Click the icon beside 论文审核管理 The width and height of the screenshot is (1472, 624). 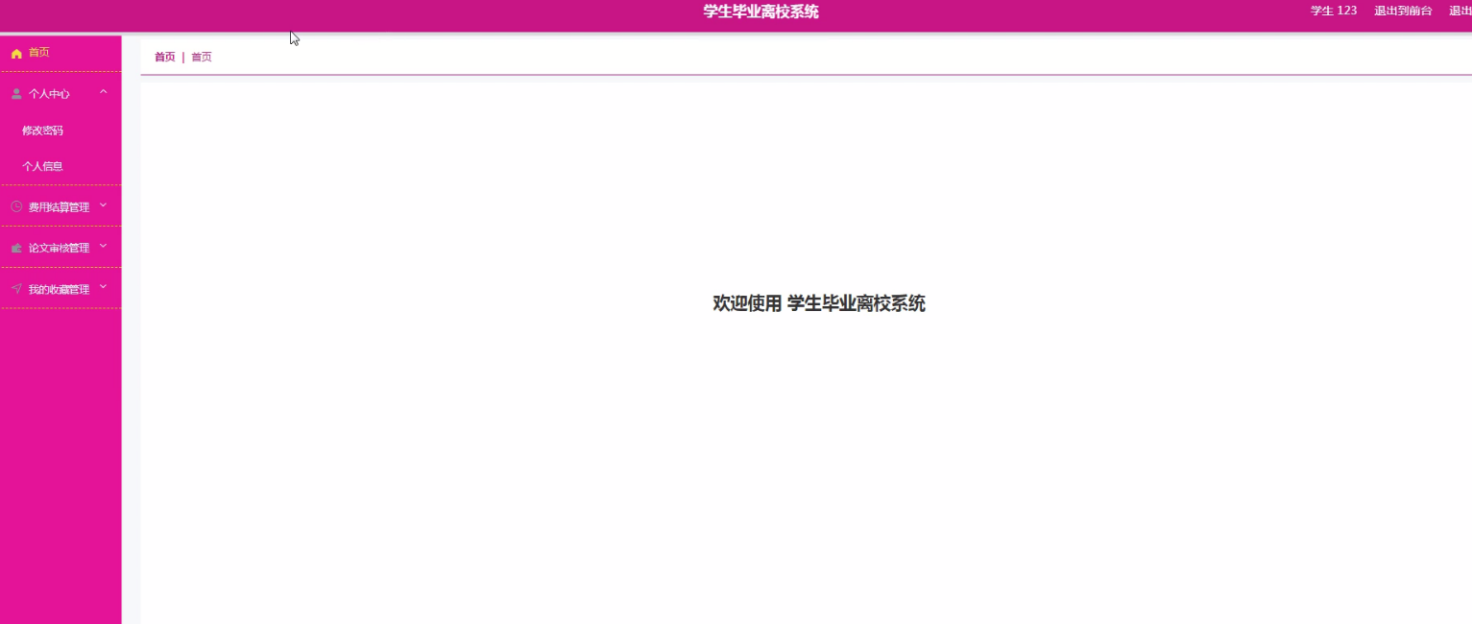coord(16,248)
